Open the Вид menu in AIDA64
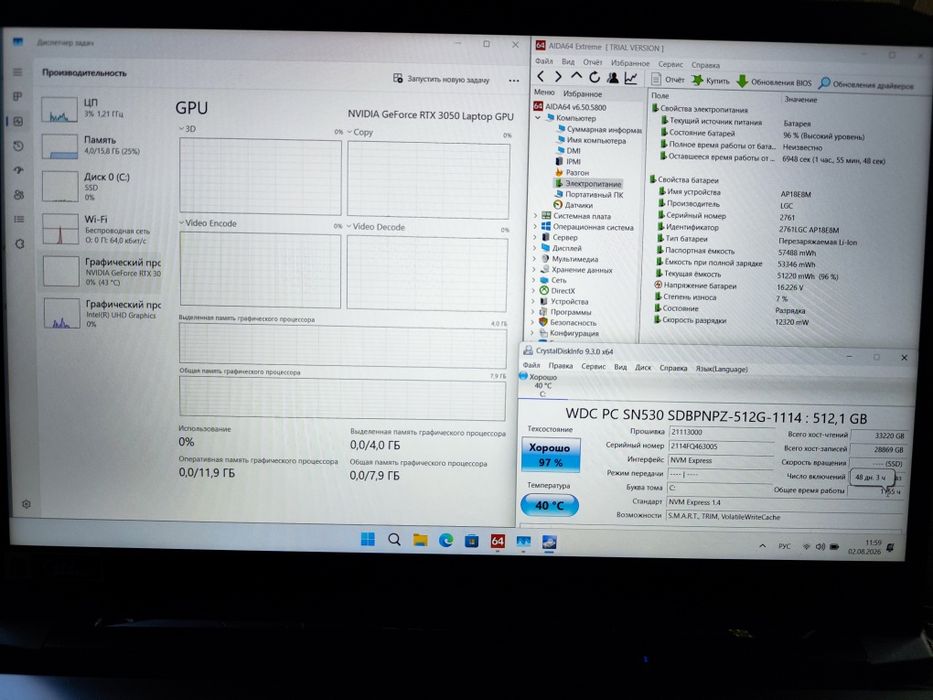933x700 pixels. coord(568,61)
